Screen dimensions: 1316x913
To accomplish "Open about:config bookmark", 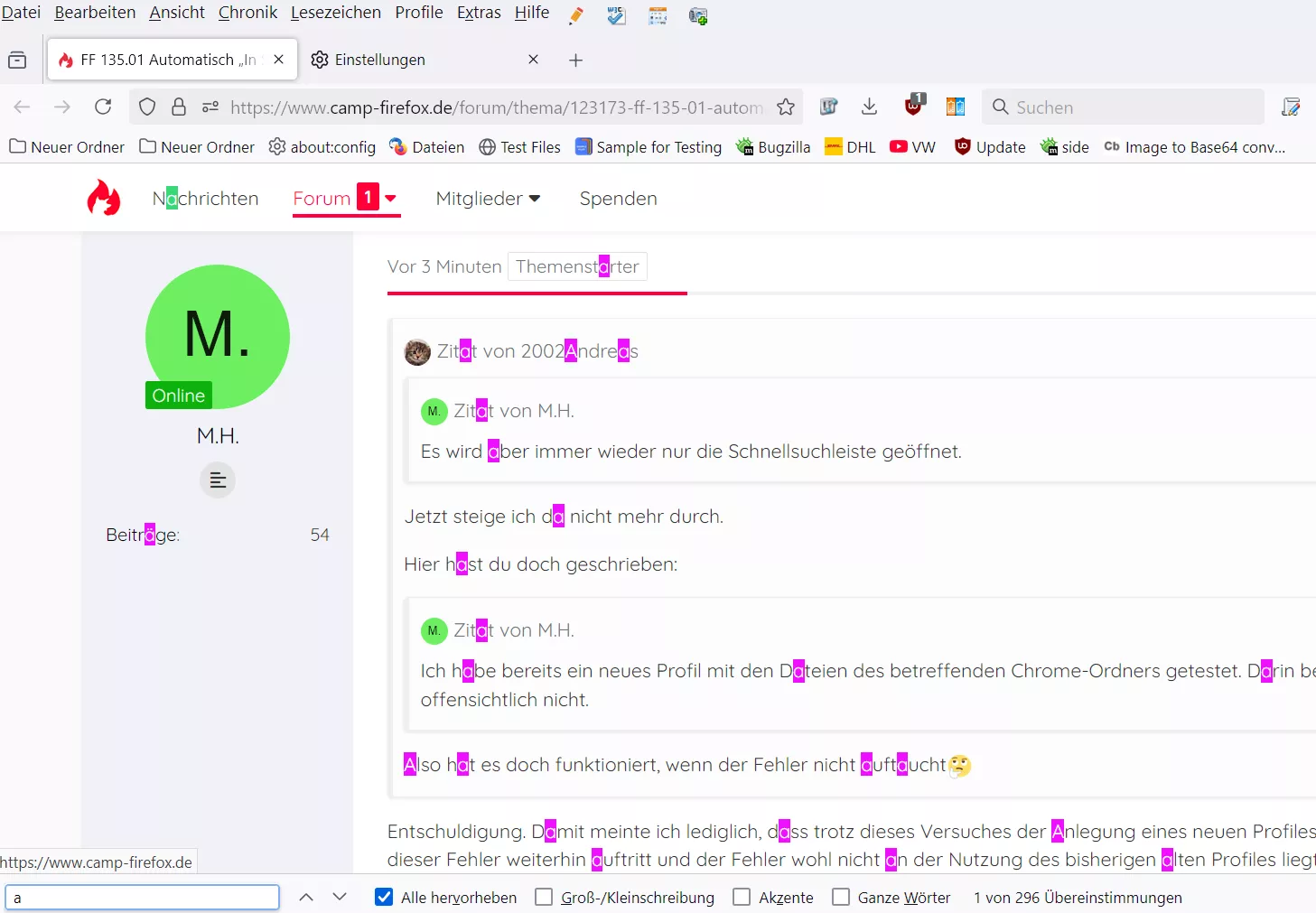I will (x=322, y=147).
